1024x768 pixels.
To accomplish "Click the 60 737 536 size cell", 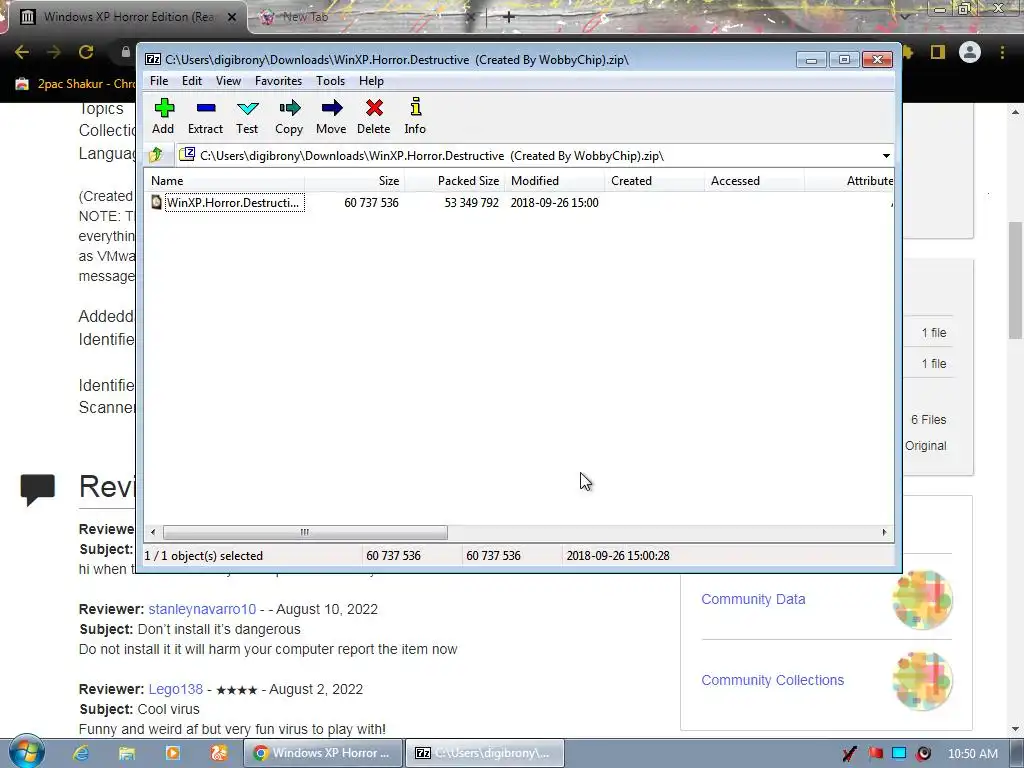I will pyautogui.click(x=371, y=202).
